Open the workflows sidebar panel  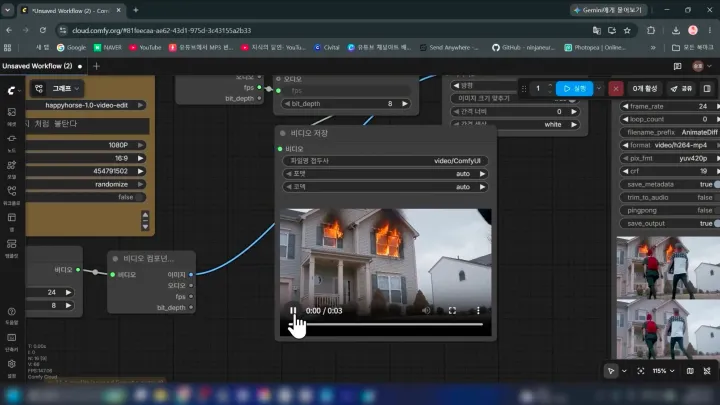click(11, 194)
